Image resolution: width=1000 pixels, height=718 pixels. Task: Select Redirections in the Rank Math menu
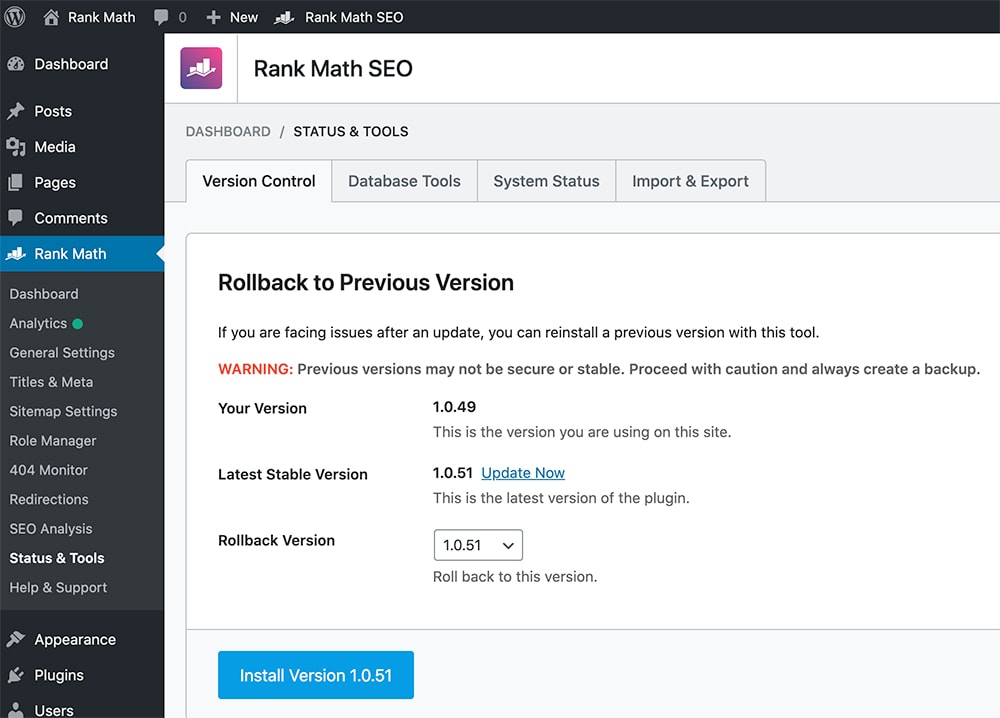coord(48,499)
